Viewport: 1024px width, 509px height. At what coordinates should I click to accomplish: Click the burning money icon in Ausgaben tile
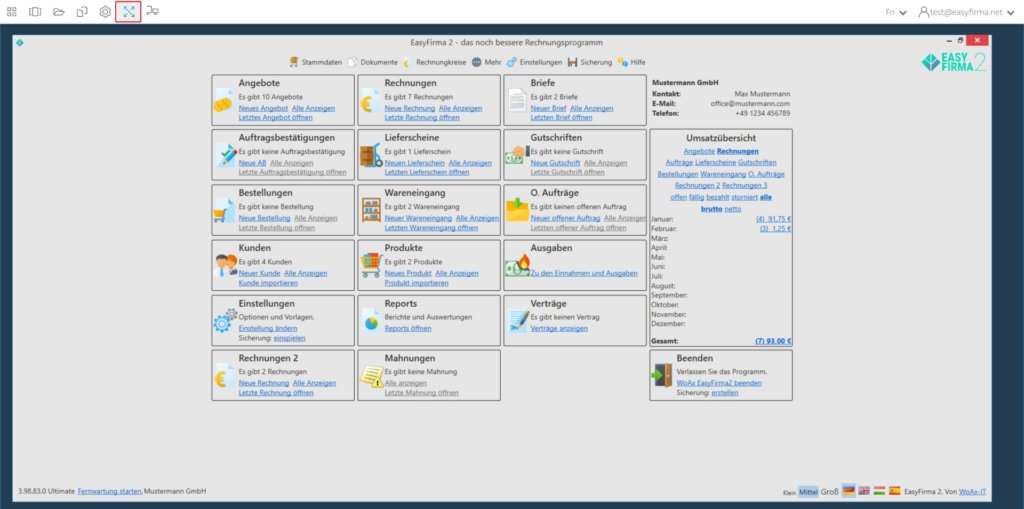click(x=517, y=265)
